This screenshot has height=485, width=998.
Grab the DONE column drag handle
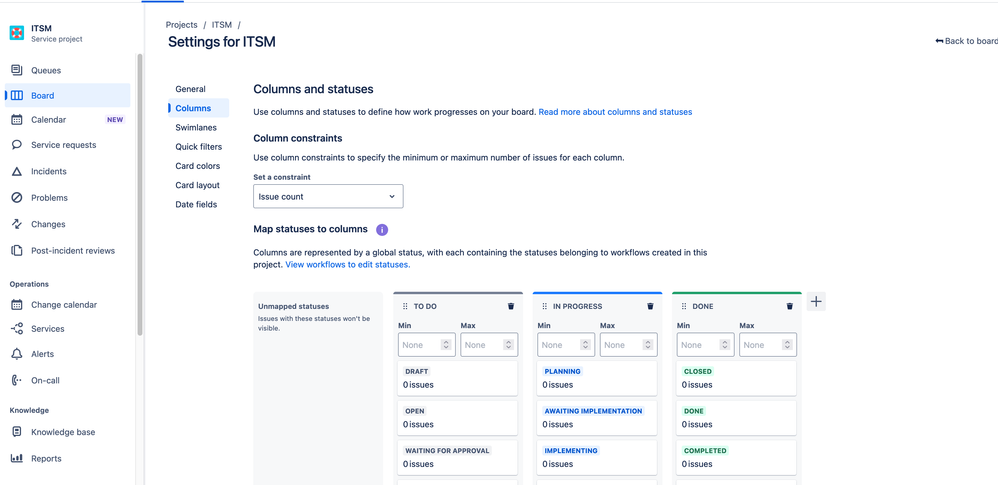coord(684,306)
